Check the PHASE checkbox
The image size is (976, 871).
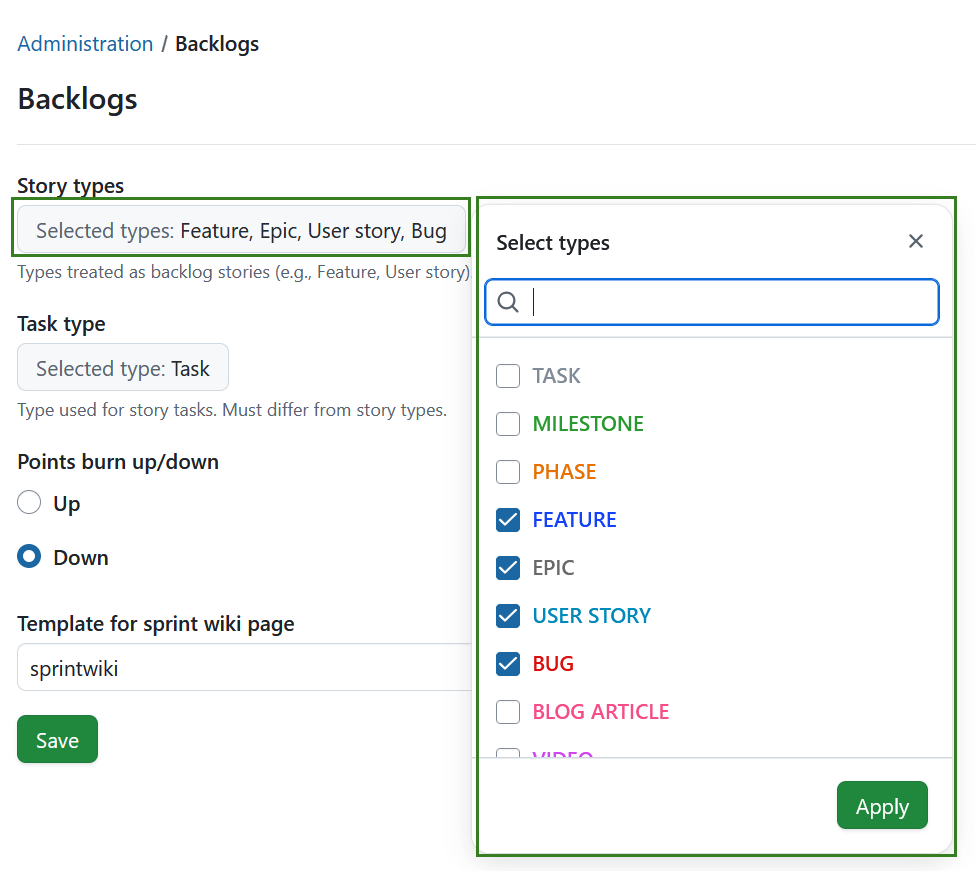point(508,471)
